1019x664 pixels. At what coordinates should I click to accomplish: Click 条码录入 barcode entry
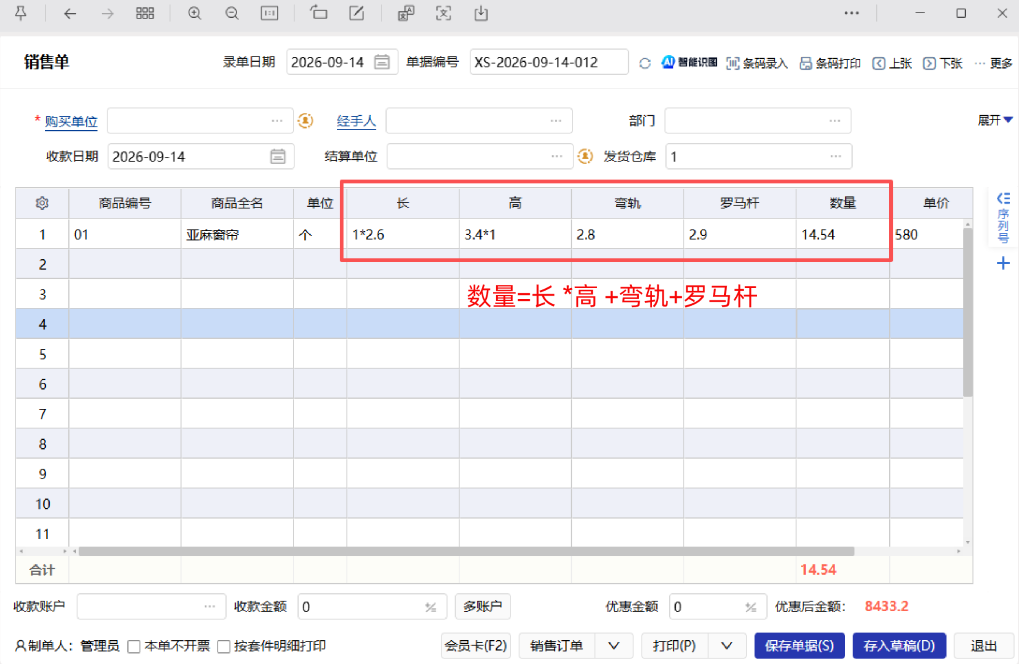click(757, 63)
